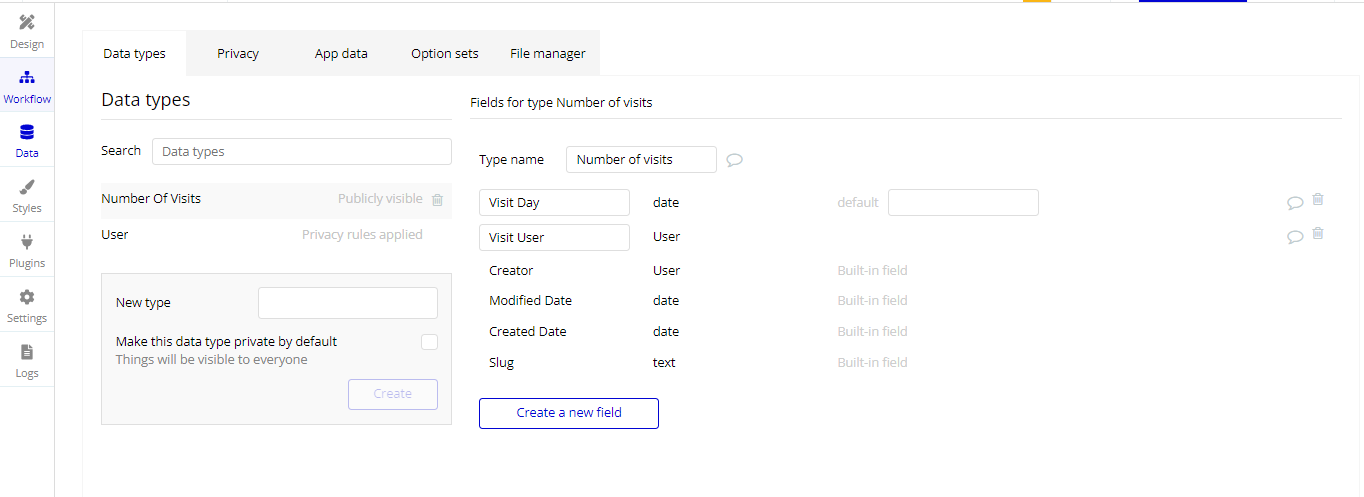Viewport: 1364px width, 497px height.
Task: Click the Create type button
Action: [393, 394]
